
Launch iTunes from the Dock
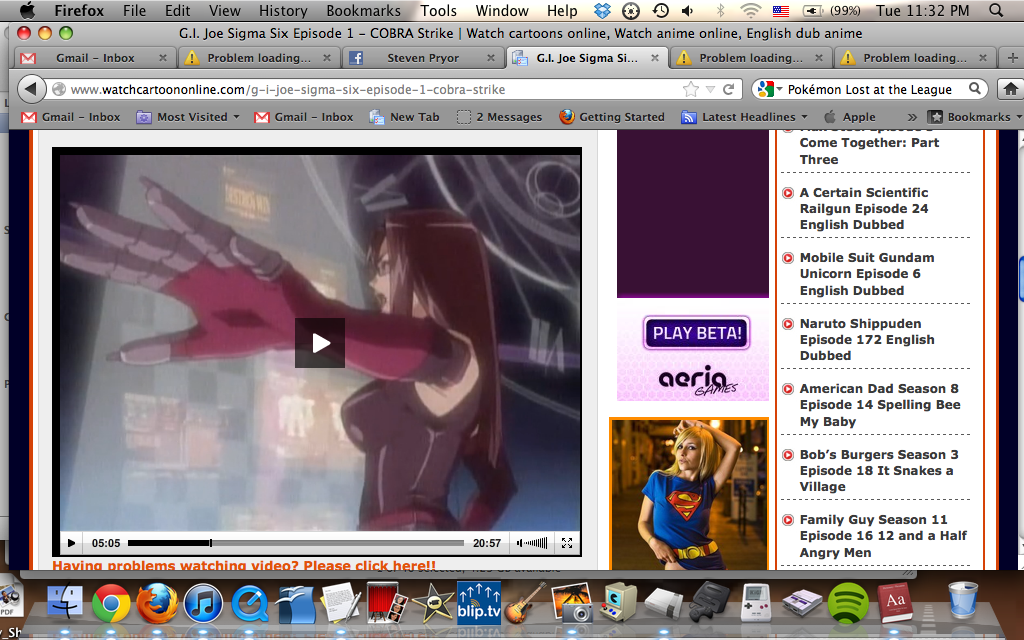pos(203,603)
